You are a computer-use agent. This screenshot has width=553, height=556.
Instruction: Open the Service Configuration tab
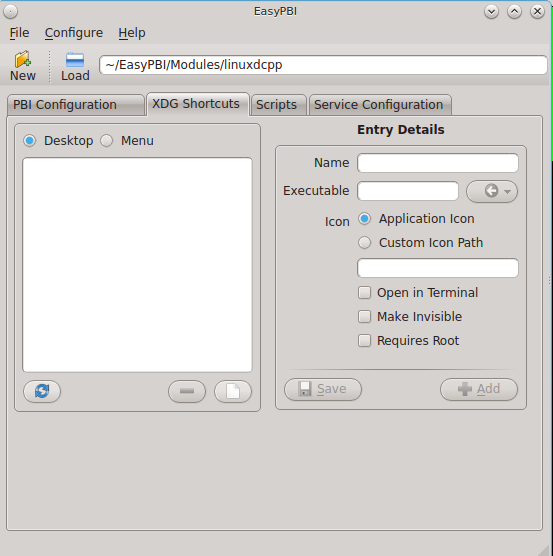pyautogui.click(x=380, y=105)
